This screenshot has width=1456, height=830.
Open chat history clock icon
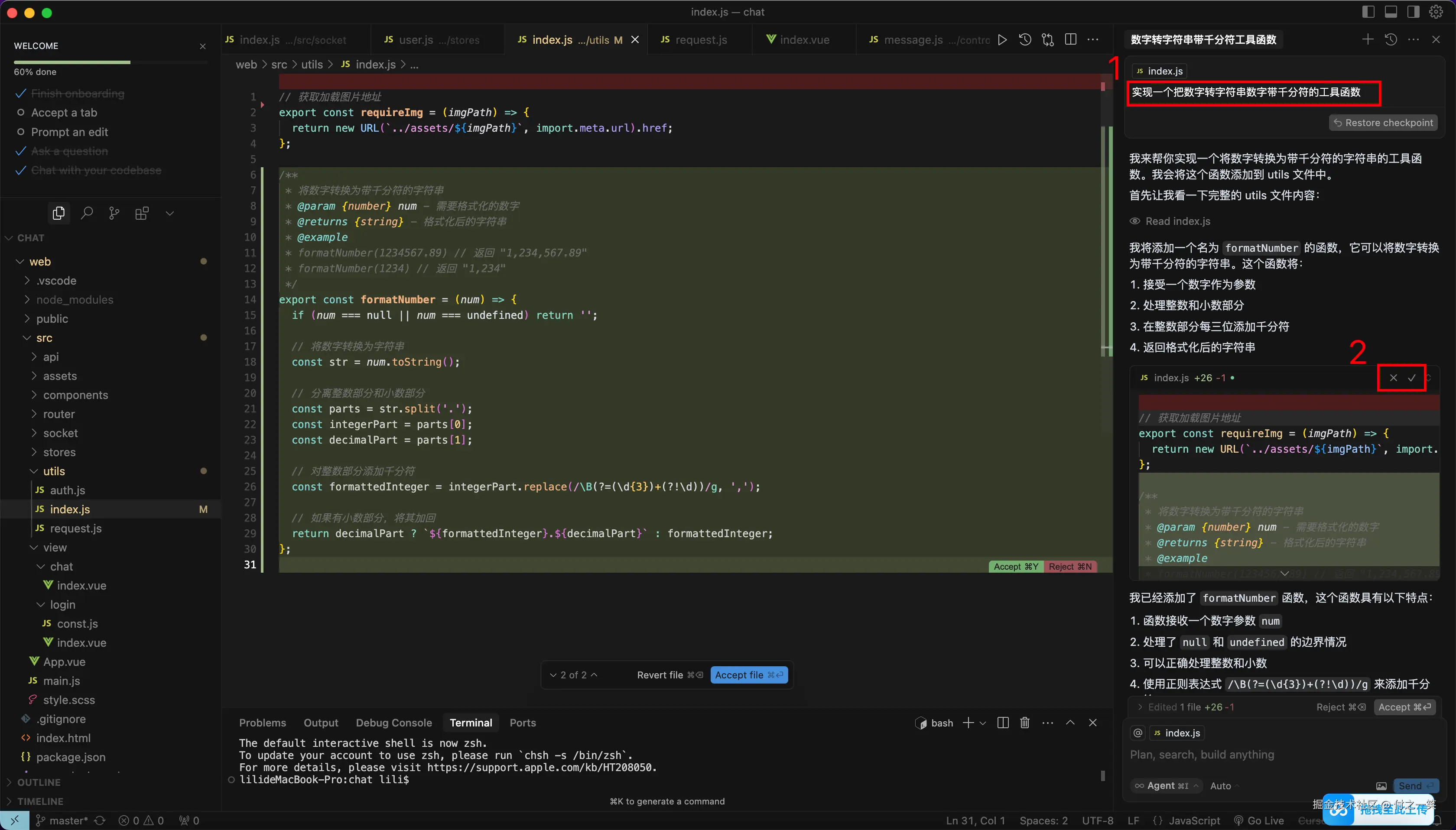(1391, 39)
